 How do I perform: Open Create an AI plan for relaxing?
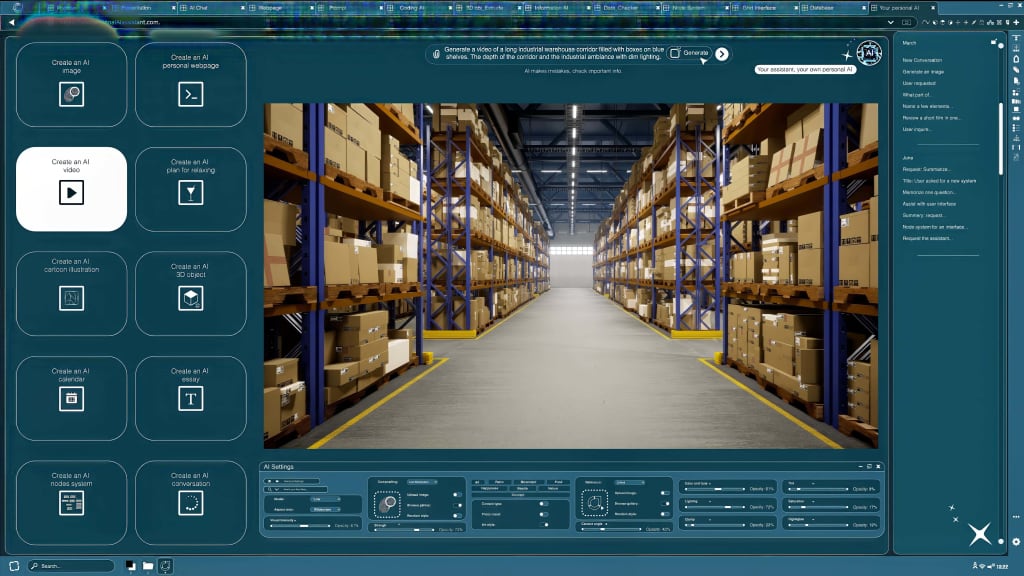pos(191,189)
